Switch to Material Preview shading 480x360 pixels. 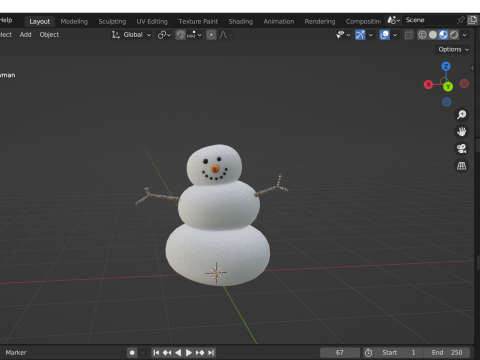[x=443, y=35]
